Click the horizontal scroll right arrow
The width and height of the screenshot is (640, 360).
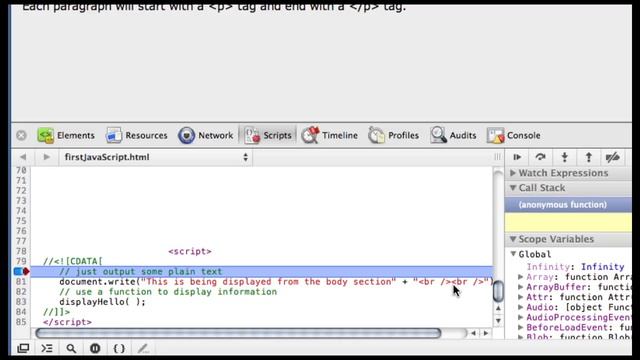coord(486,333)
